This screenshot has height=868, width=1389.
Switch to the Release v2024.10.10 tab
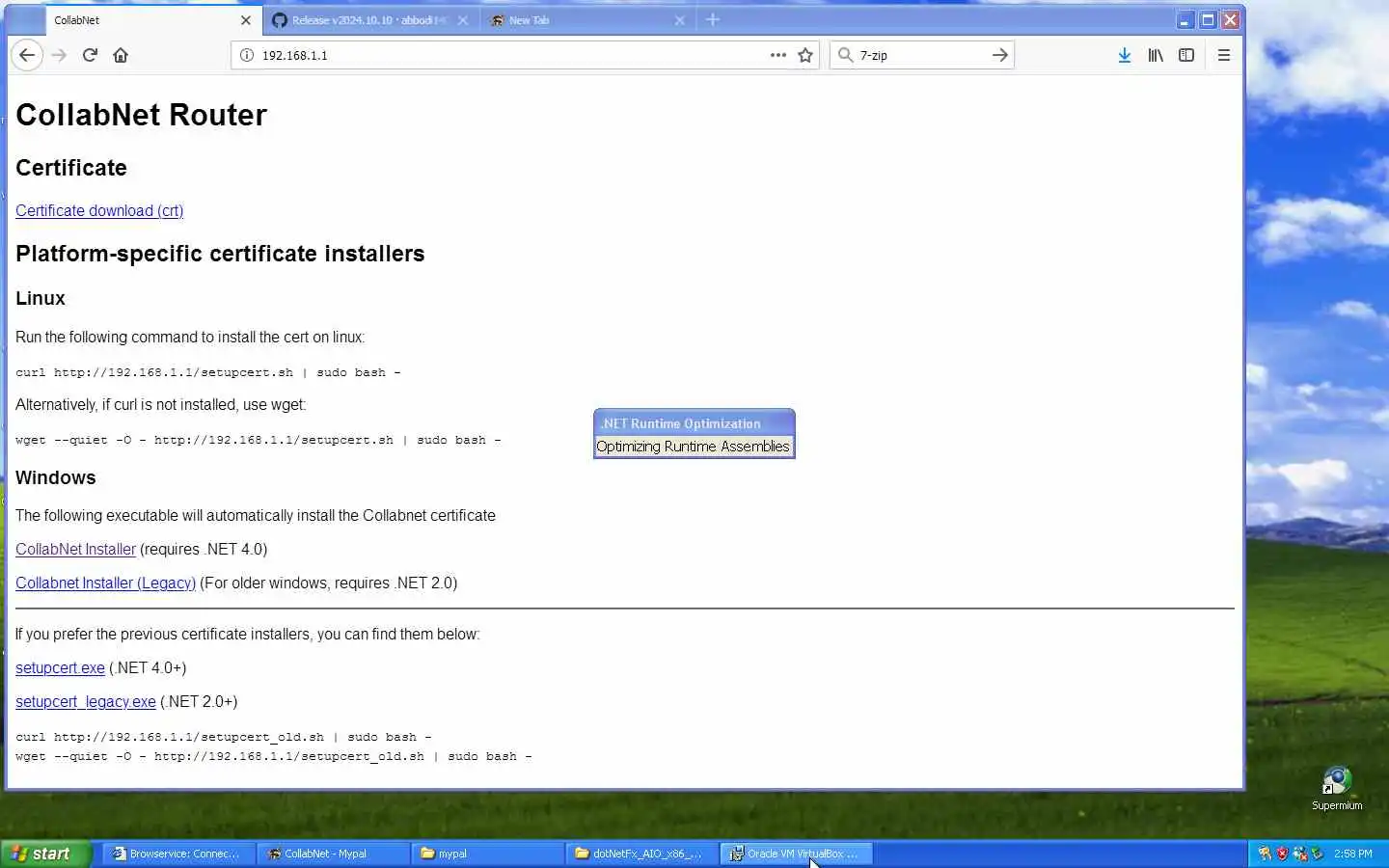click(x=370, y=20)
